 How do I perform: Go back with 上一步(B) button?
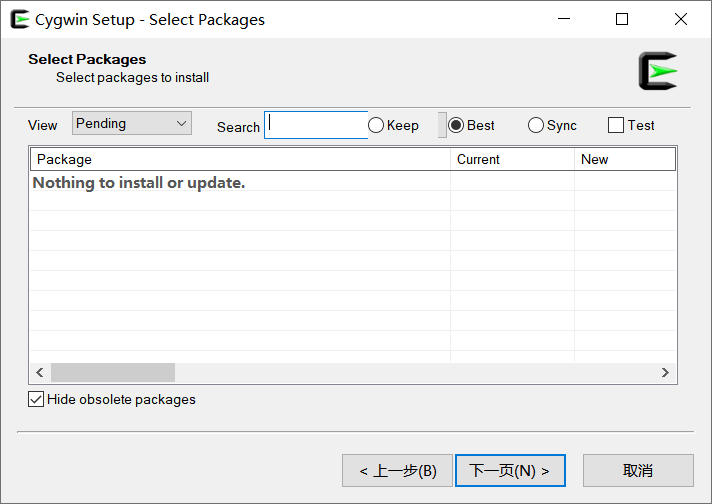point(397,470)
